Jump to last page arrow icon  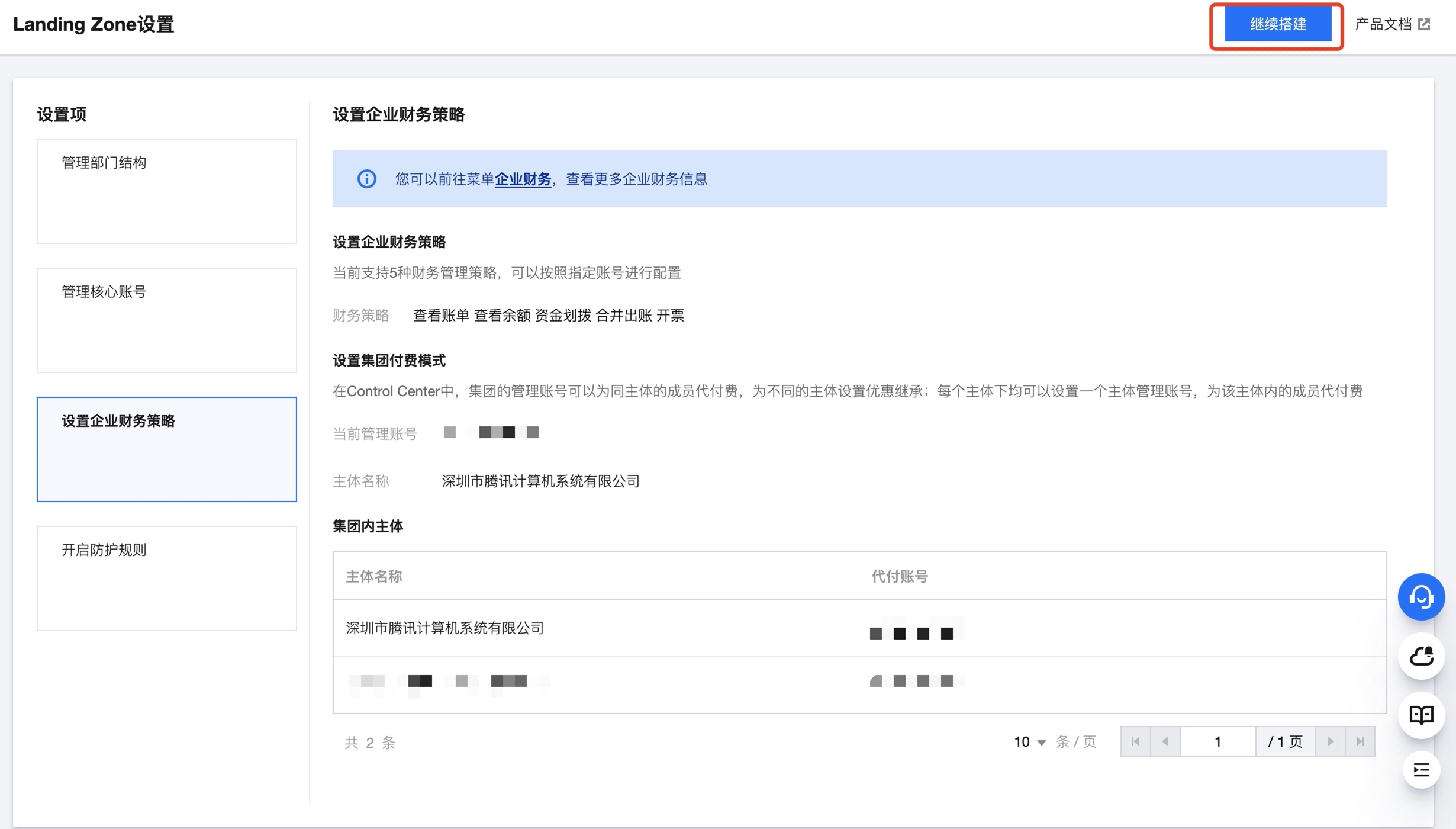coord(1360,741)
